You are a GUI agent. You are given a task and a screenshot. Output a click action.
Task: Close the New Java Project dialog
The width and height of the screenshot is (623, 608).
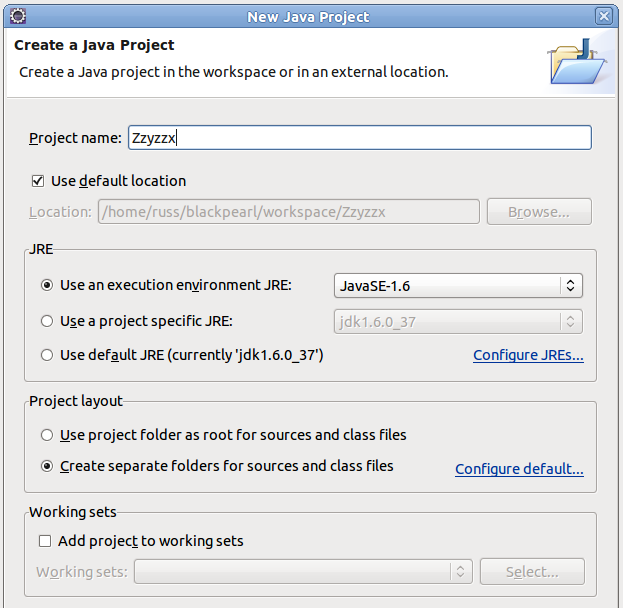(604, 16)
